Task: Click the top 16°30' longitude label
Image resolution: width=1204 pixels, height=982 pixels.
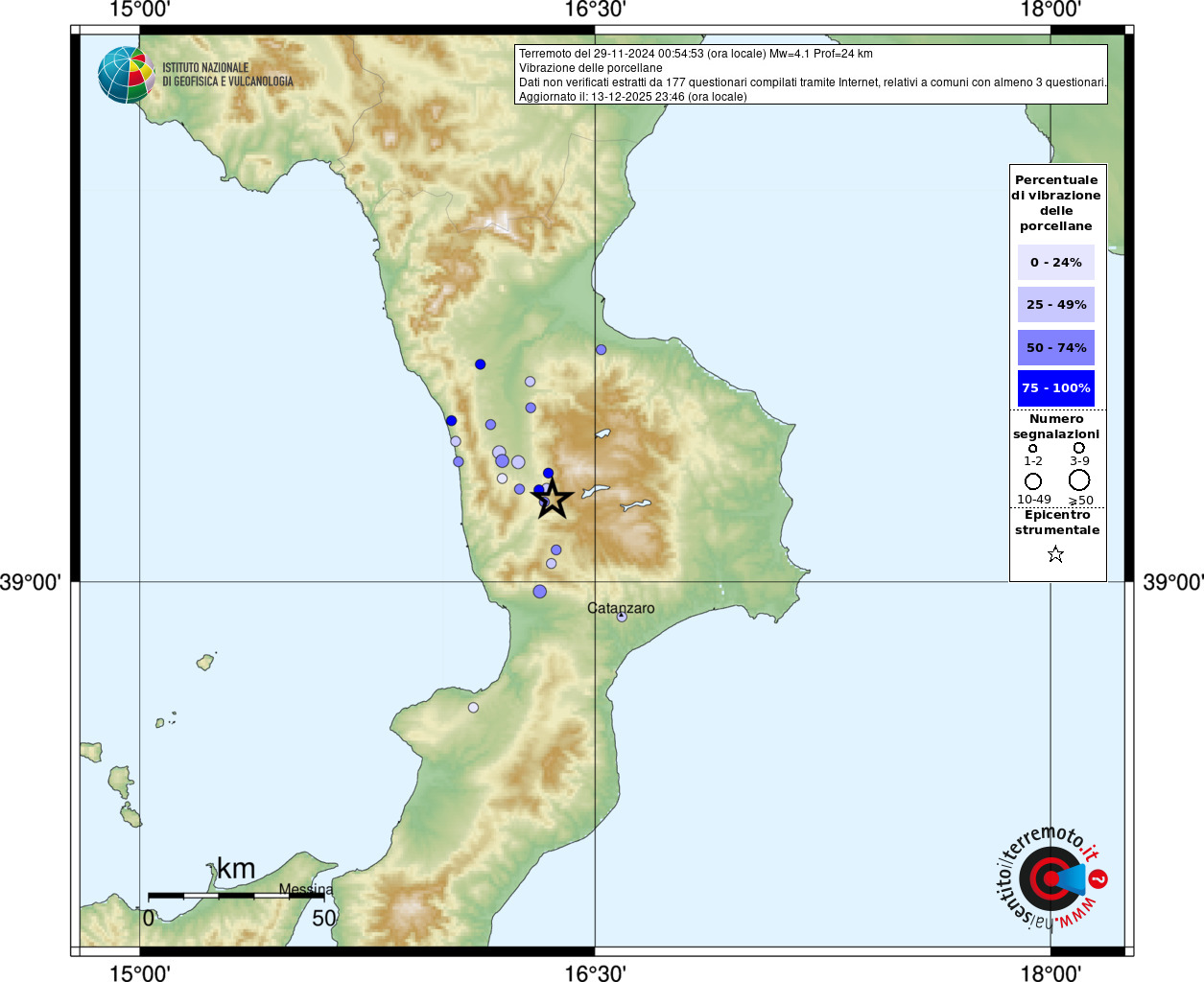Action: pyautogui.click(x=595, y=10)
